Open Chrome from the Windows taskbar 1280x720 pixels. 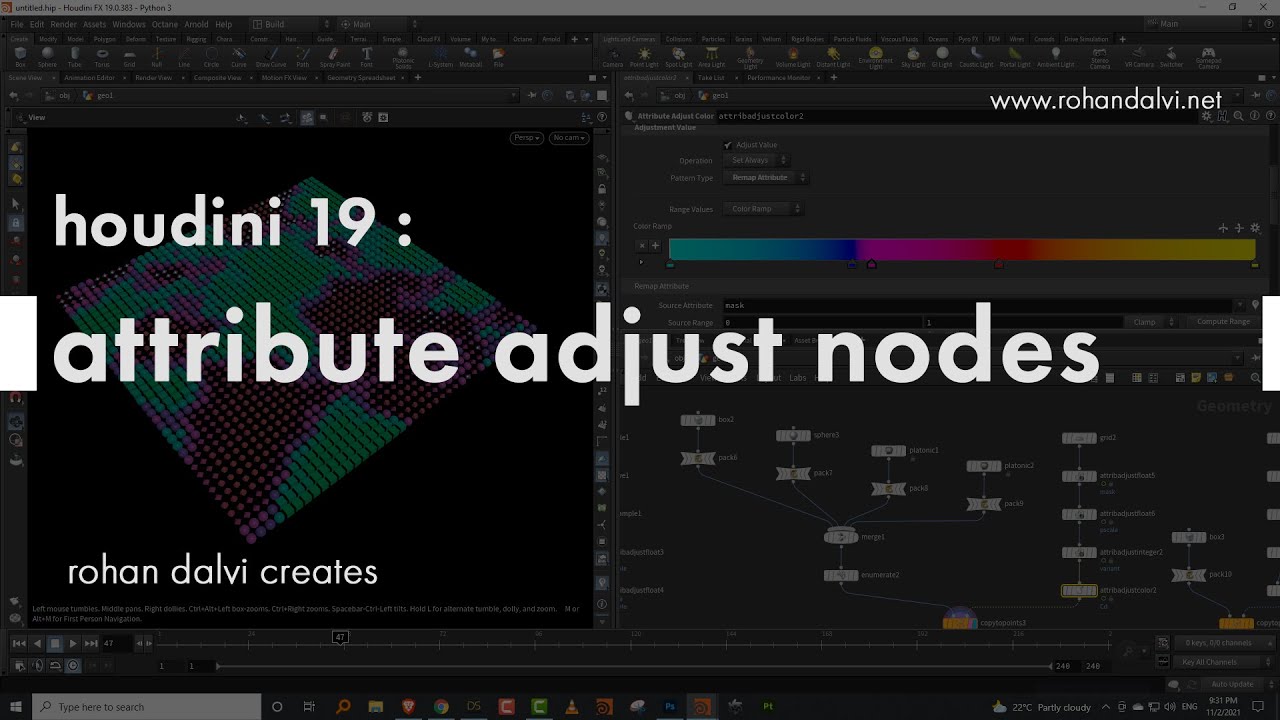[441, 707]
